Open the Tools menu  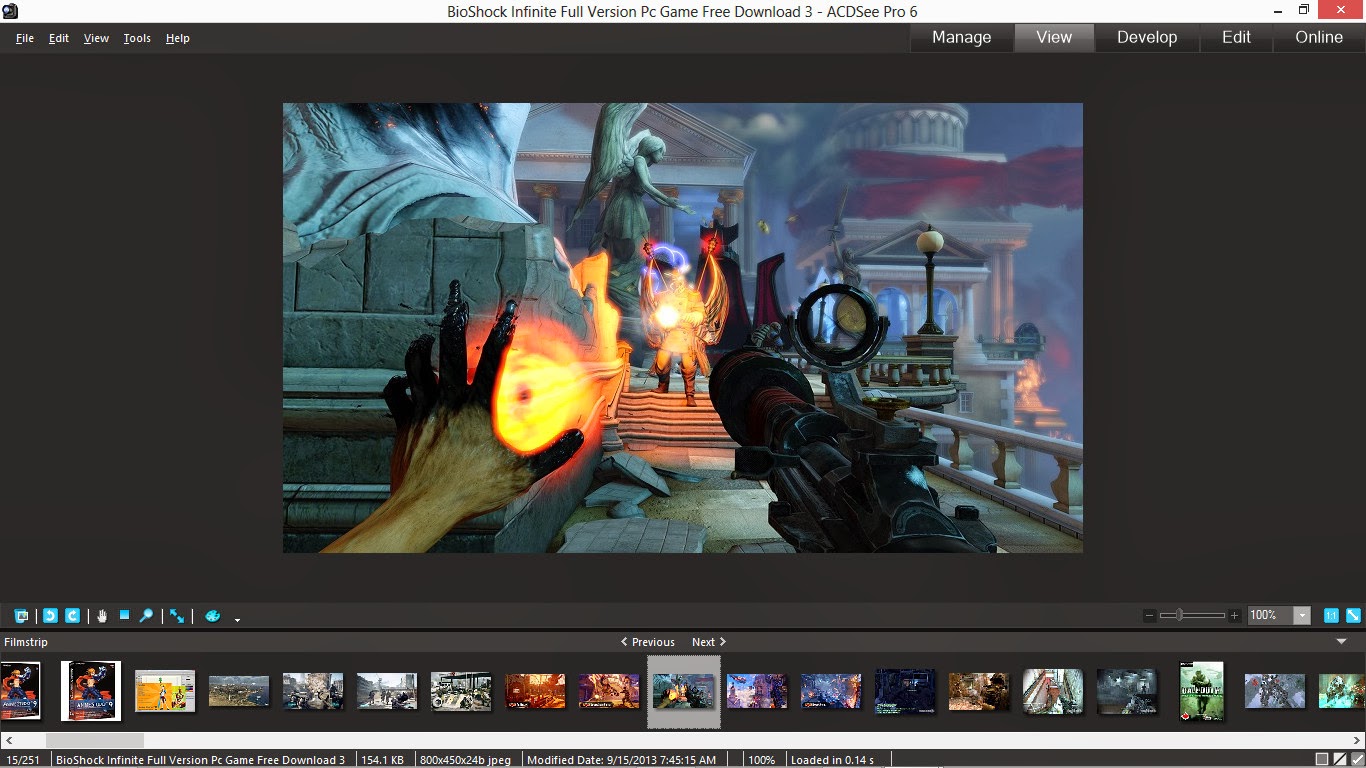[x=137, y=38]
